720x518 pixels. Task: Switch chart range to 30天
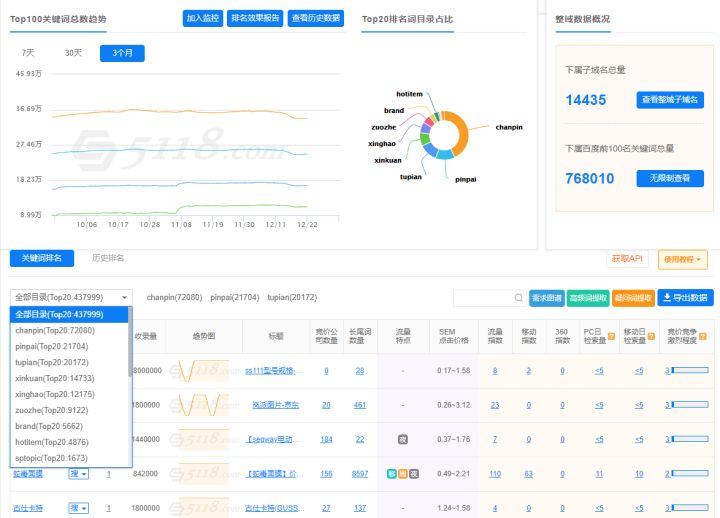click(73, 53)
